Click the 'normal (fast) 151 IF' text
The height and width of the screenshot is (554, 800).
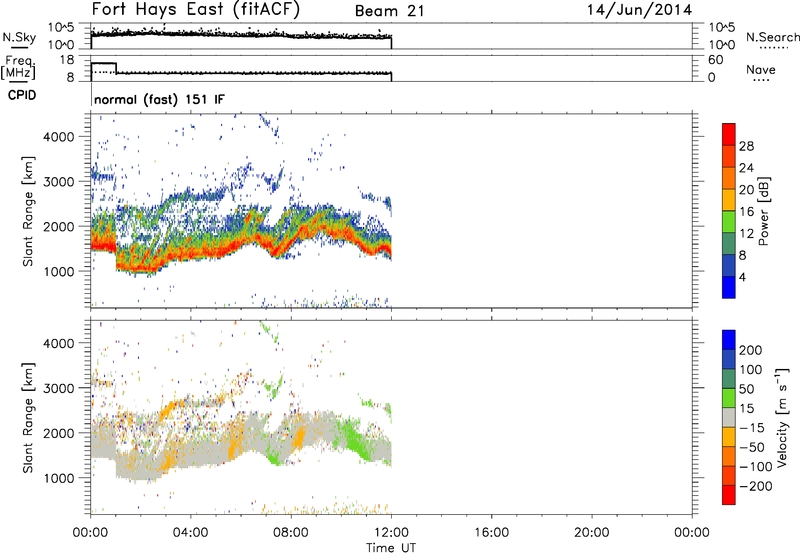pos(159,99)
